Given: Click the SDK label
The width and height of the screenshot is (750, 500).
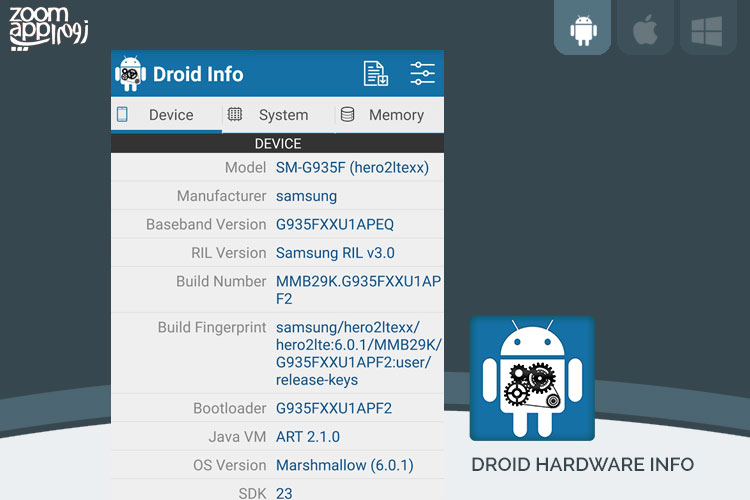Looking at the screenshot, I should pos(252,493).
